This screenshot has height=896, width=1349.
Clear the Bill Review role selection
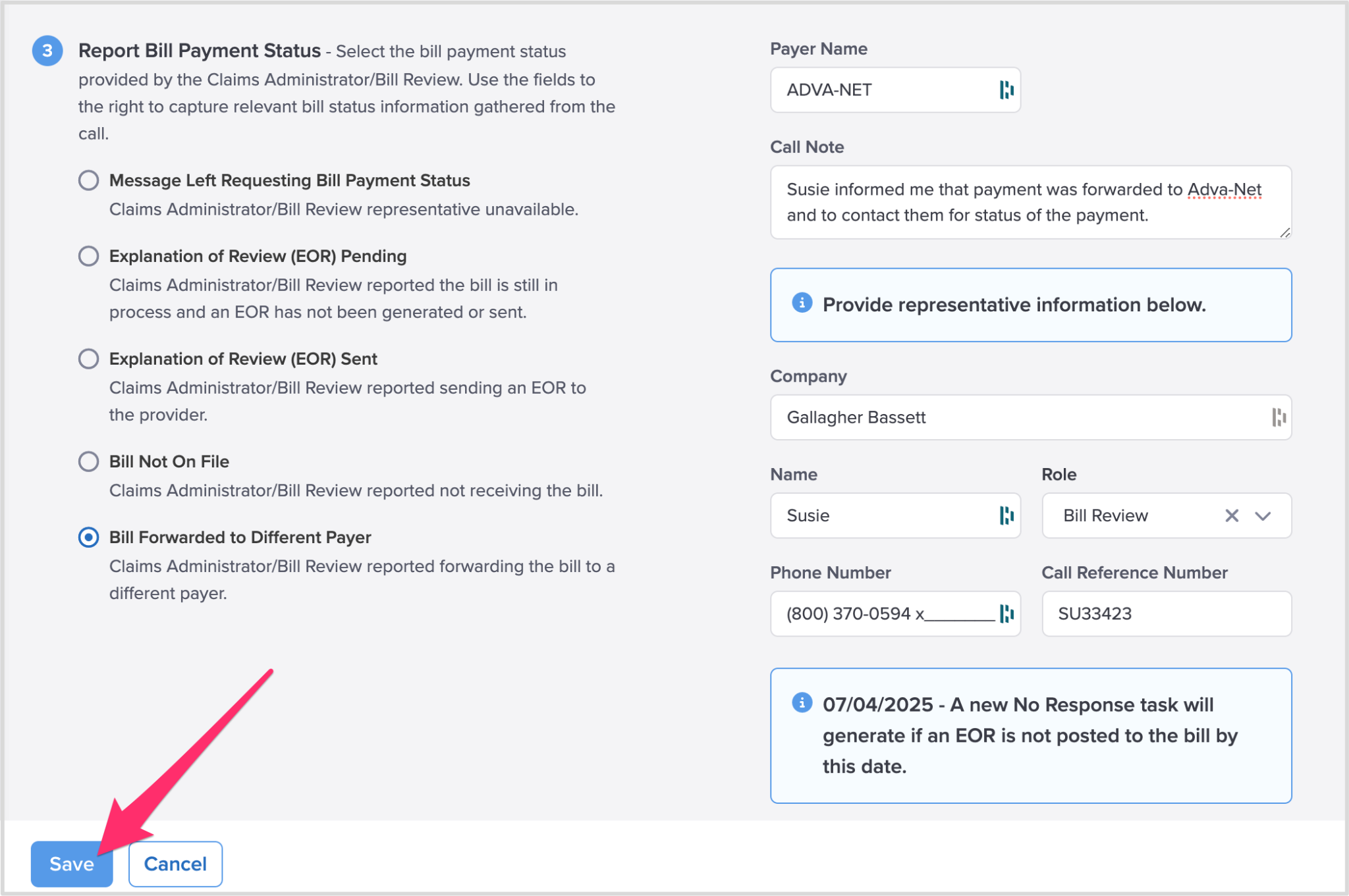pyautogui.click(x=1231, y=515)
